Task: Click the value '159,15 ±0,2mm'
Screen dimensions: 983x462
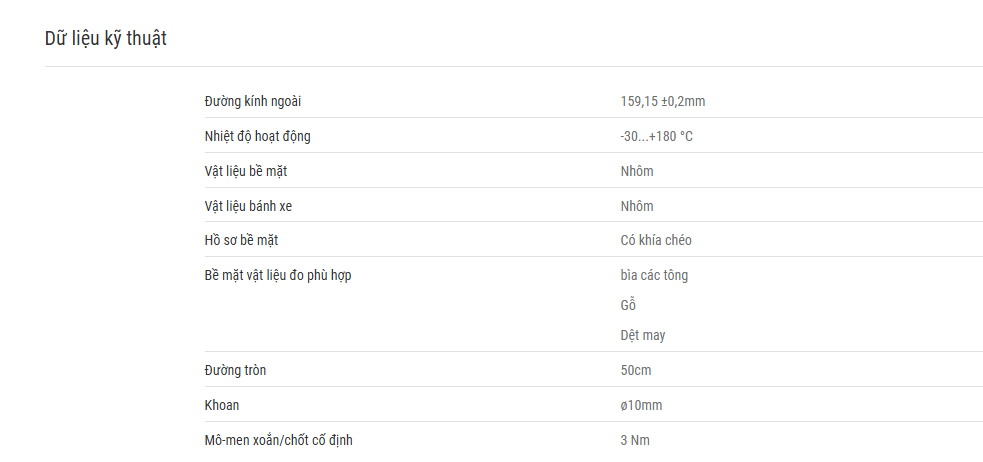Action: pos(663,102)
